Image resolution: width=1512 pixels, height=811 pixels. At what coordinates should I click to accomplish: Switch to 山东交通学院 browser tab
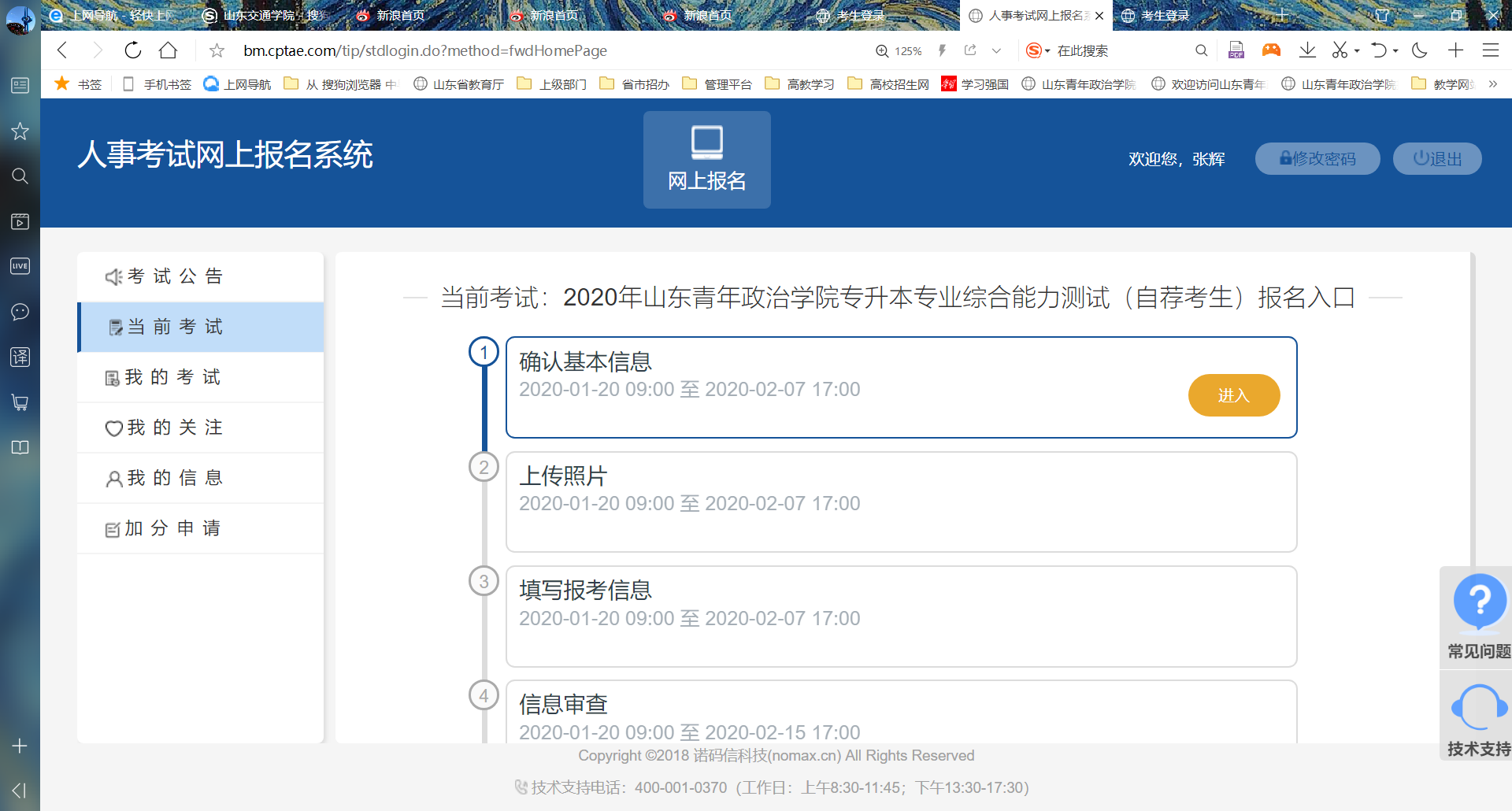pos(268,15)
